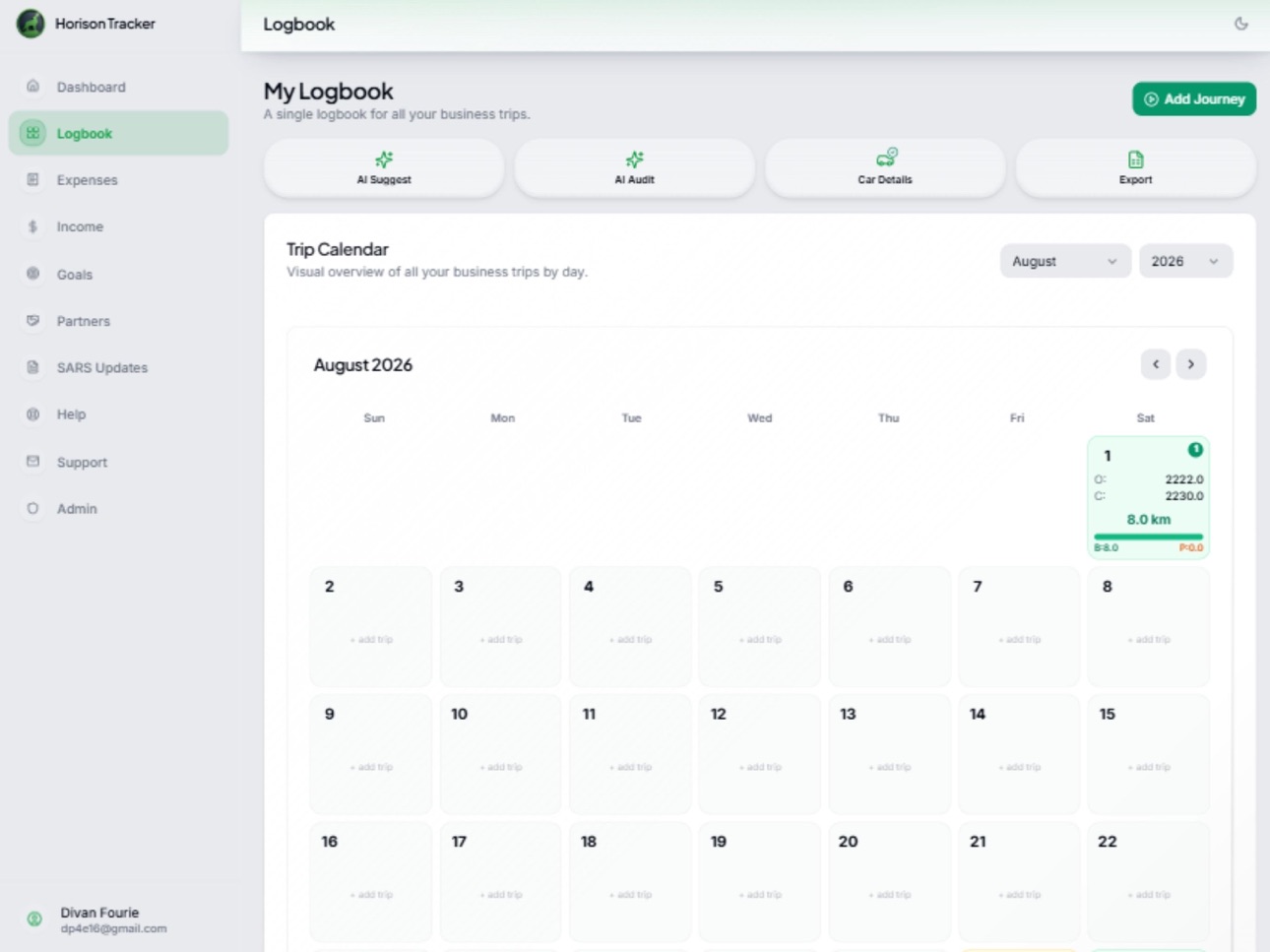
Task: Open the SARS Updates menu item
Action: click(119, 367)
